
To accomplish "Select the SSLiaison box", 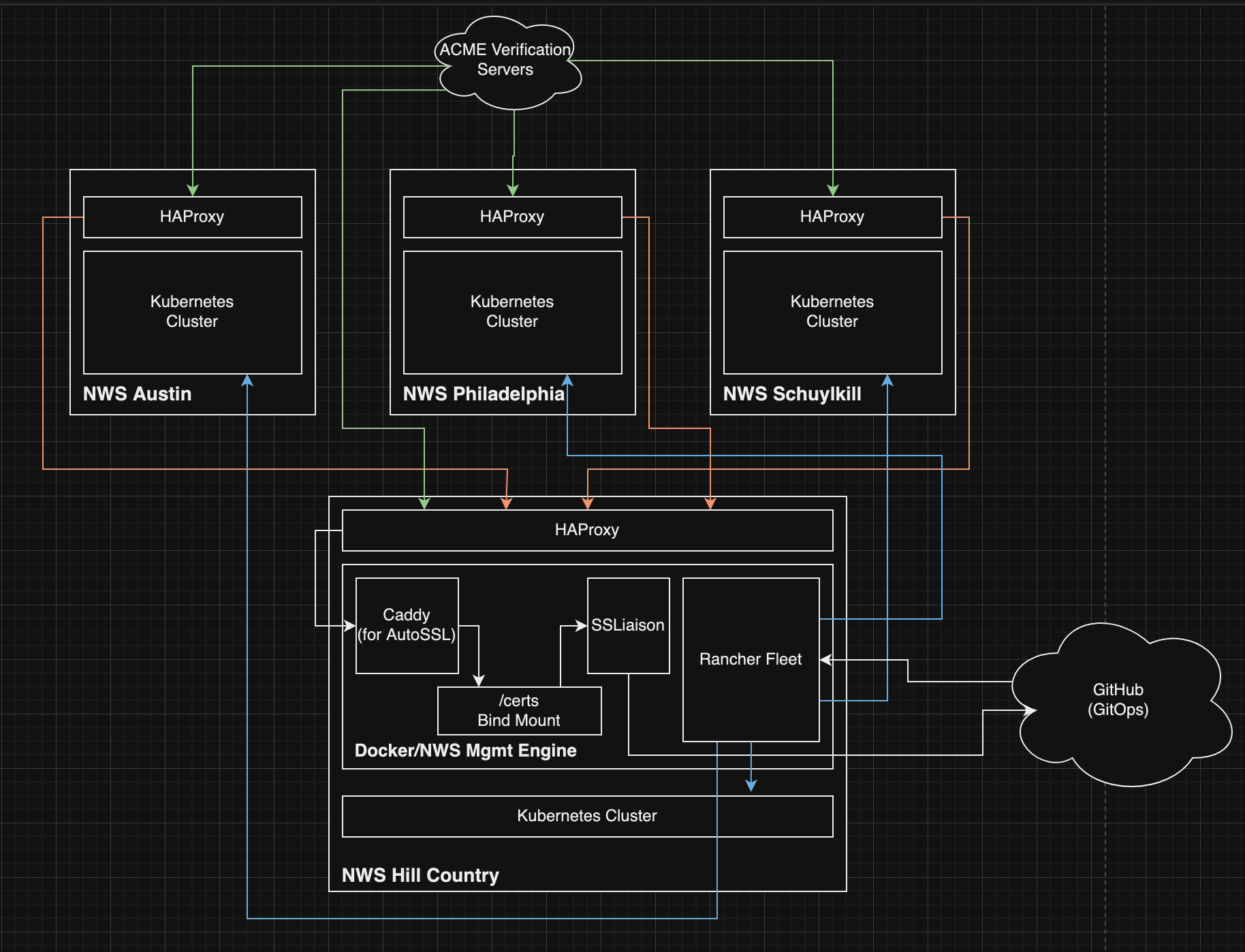I will point(627,625).
